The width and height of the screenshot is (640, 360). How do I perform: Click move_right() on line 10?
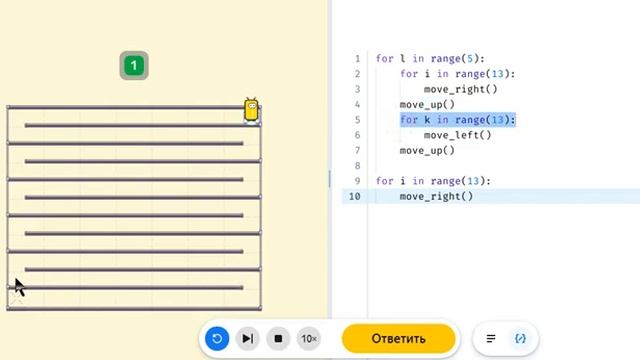click(x=436, y=196)
